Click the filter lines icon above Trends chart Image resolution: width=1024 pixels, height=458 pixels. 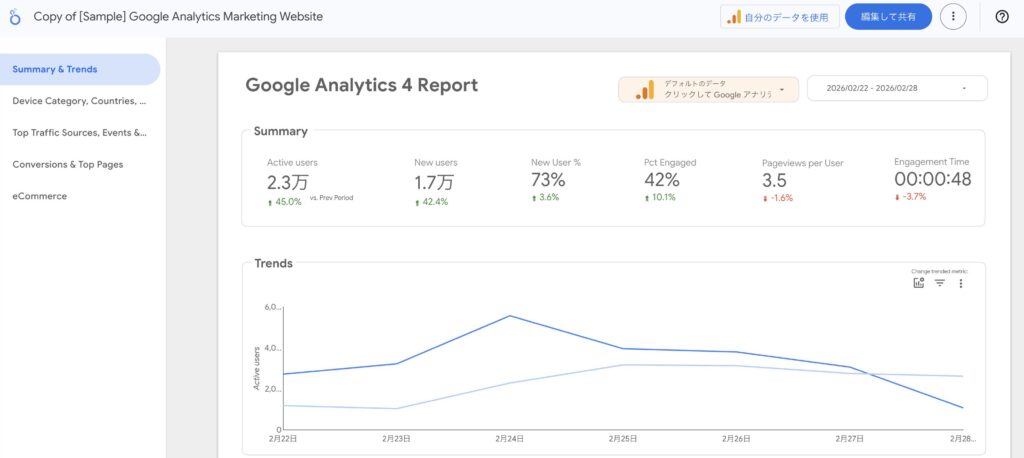940,283
